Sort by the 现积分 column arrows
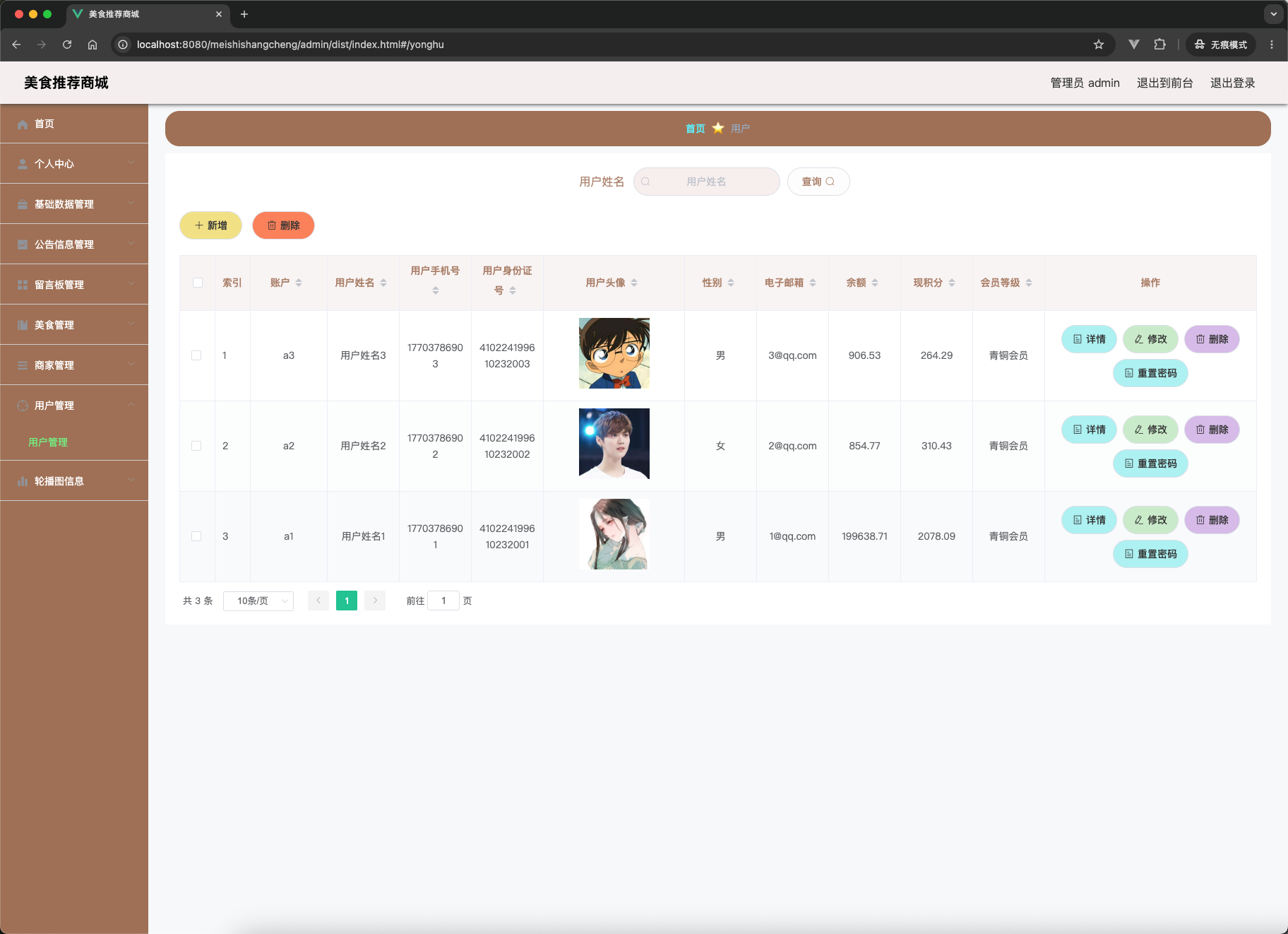The image size is (1288, 934). pyautogui.click(x=952, y=283)
